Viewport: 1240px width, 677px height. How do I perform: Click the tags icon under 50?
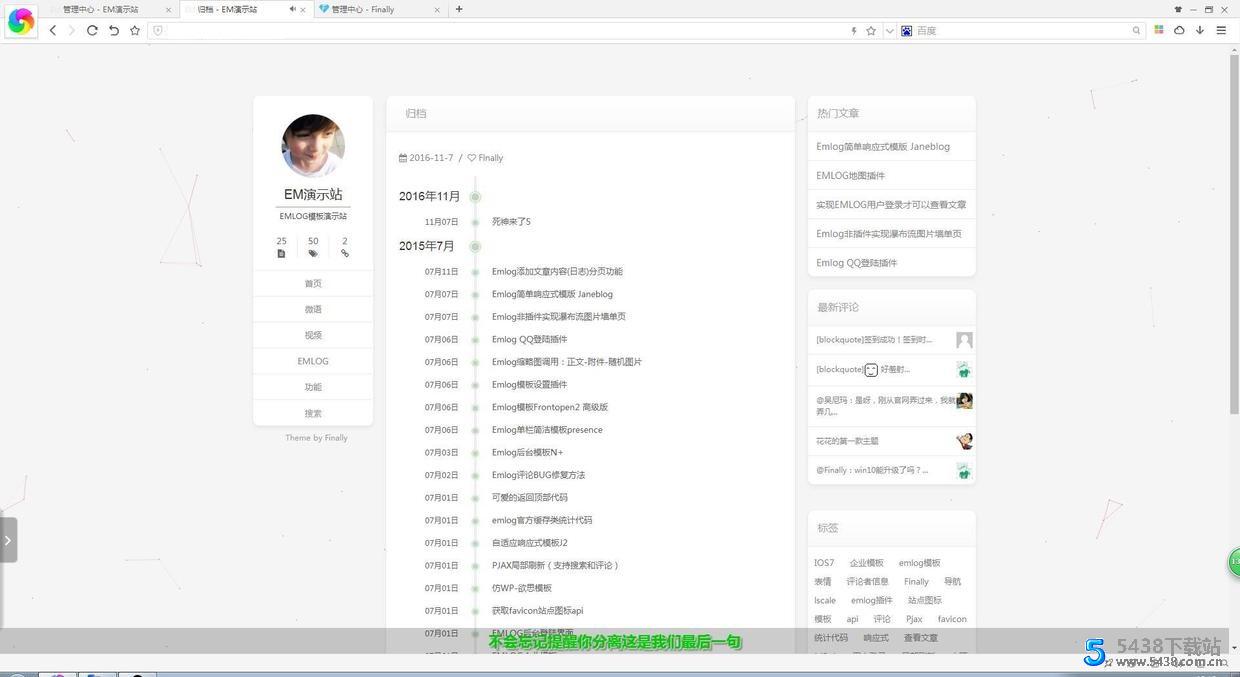313,254
